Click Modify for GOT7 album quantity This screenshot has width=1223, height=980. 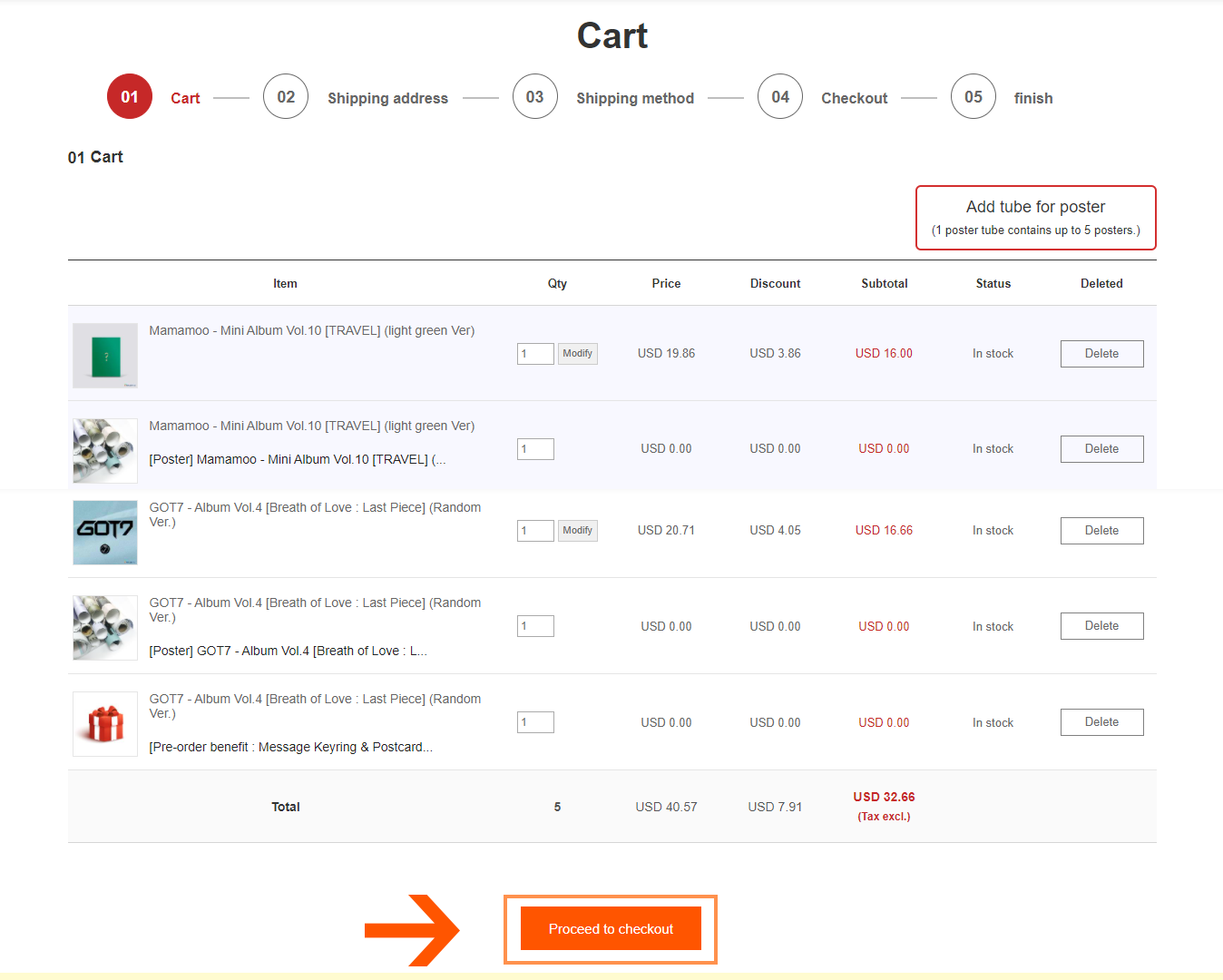point(578,531)
